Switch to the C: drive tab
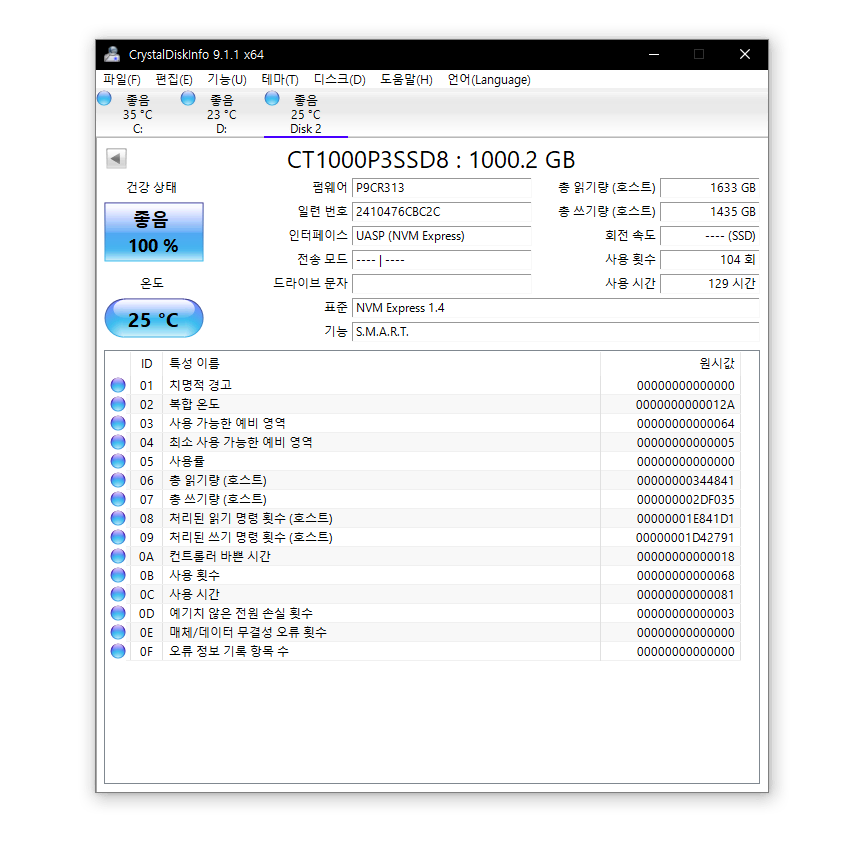The width and height of the screenshot is (860, 860). point(138,114)
